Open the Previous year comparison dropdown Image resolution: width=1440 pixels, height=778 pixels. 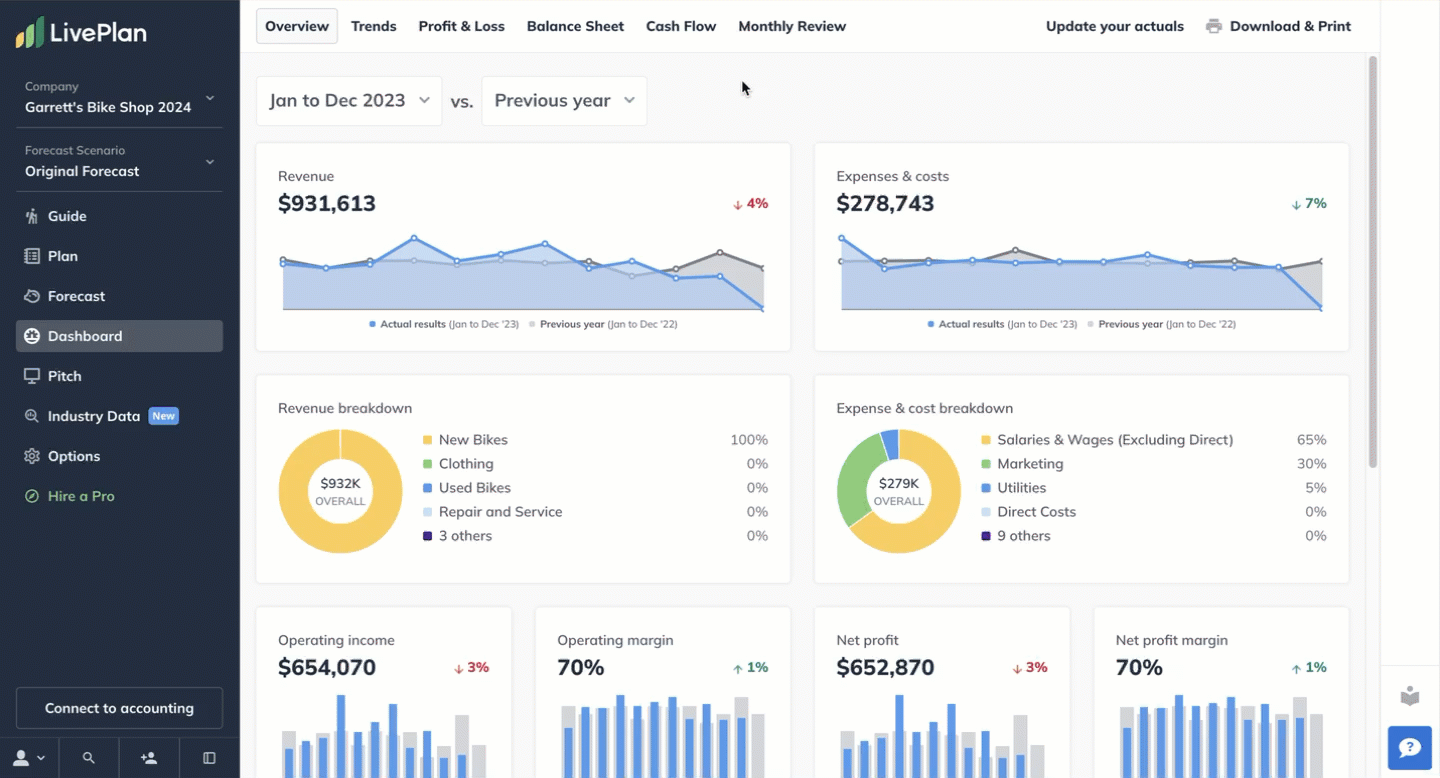pos(564,101)
